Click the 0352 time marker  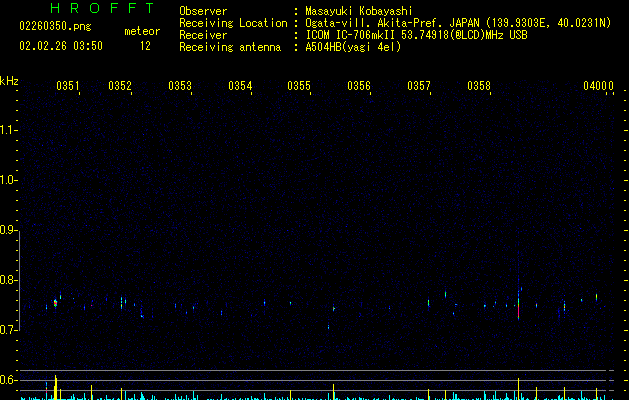tap(120, 86)
